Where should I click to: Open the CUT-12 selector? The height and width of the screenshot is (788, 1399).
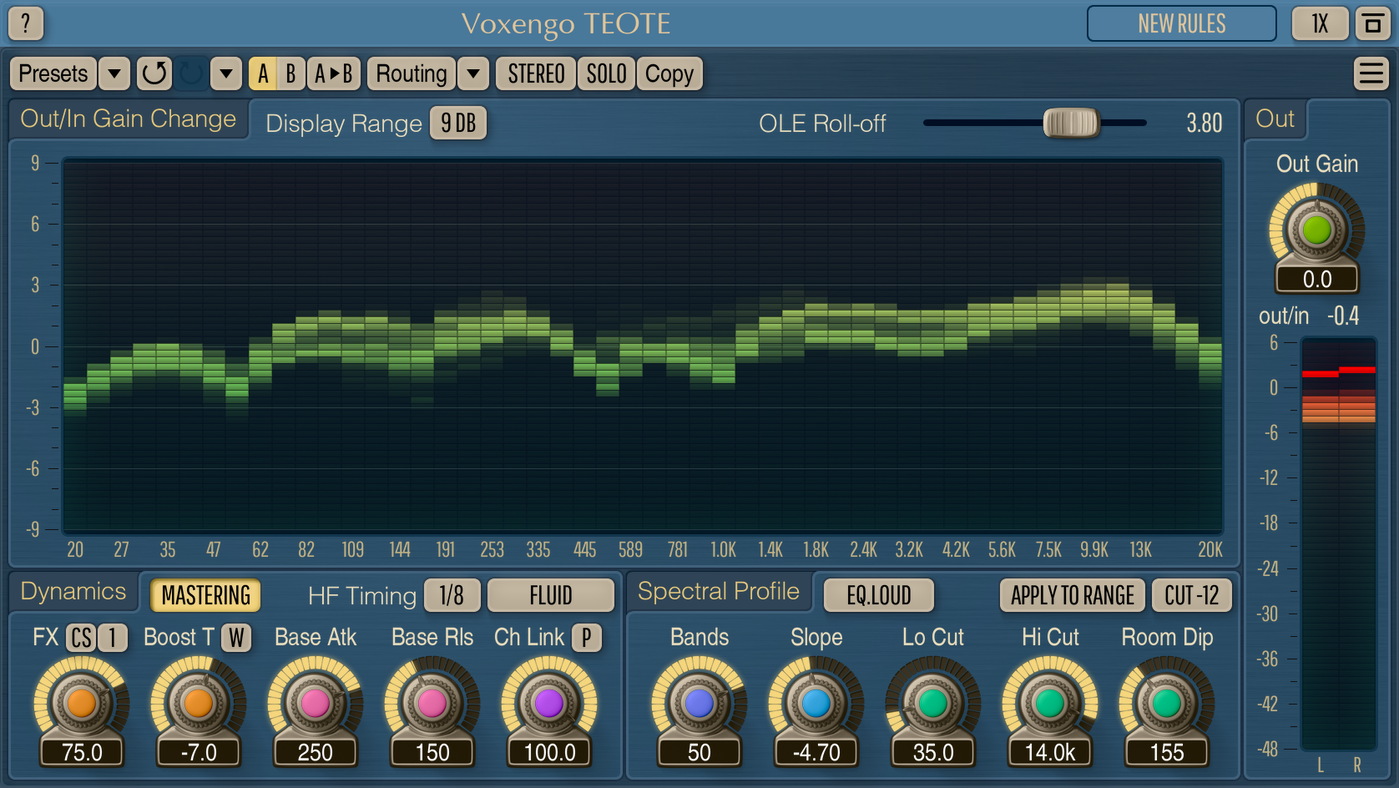click(1192, 595)
